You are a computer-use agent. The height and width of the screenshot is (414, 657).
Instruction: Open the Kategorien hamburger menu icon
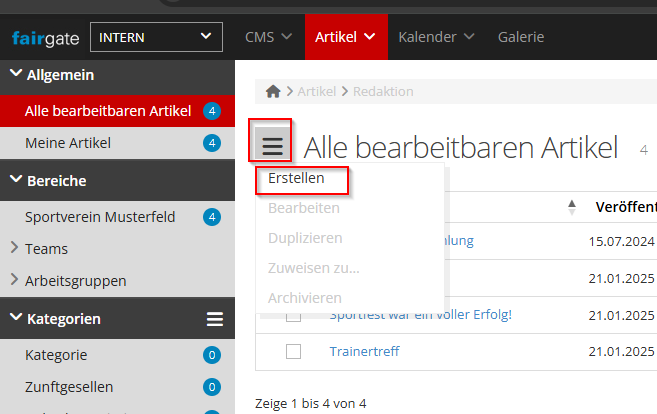tap(214, 319)
